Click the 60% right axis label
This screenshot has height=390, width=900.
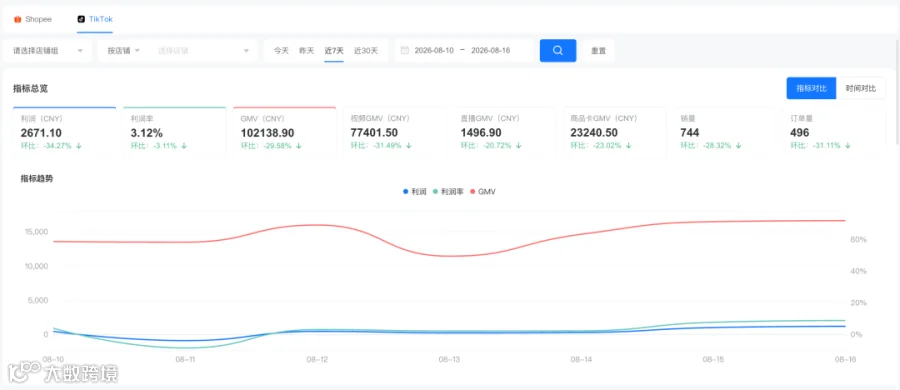click(858, 240)
